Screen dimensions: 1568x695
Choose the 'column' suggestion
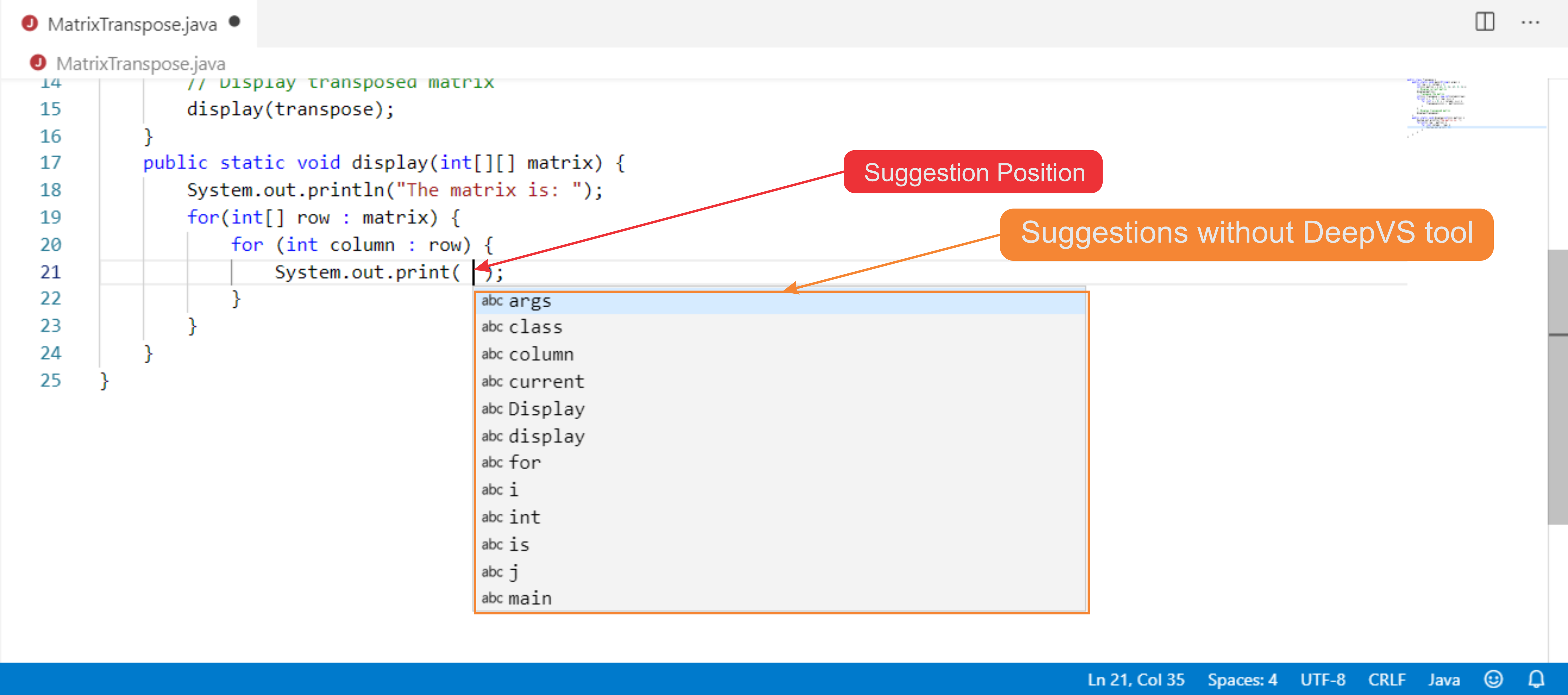tap(780, 354)
